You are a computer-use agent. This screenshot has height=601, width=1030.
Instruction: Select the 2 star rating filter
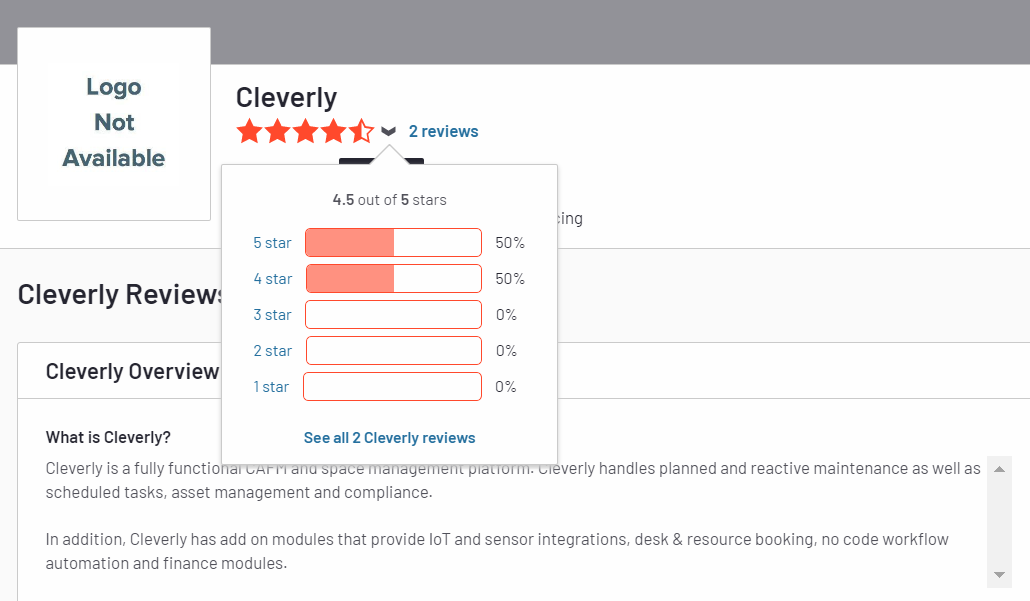(x=271, y=350)
